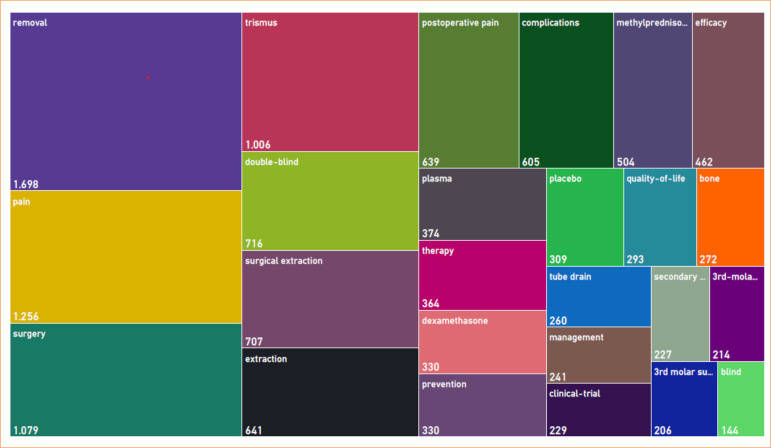Viewport: 771px width, 448px height.
Task: Select the teal quality-of-life tile
Action: pyautogui.click(x=660, y=217)
